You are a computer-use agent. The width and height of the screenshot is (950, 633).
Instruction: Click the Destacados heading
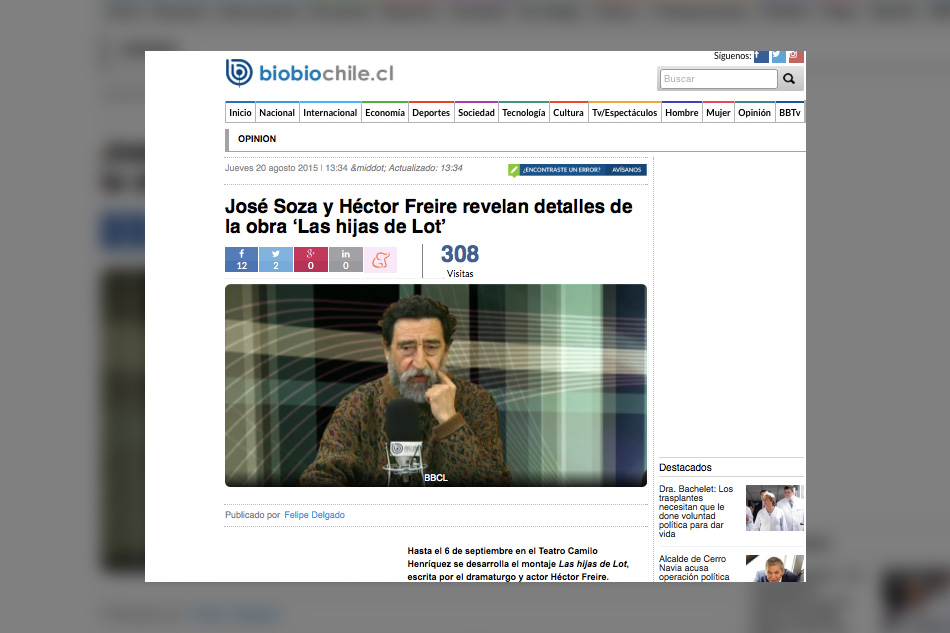[x=685, y=468]
